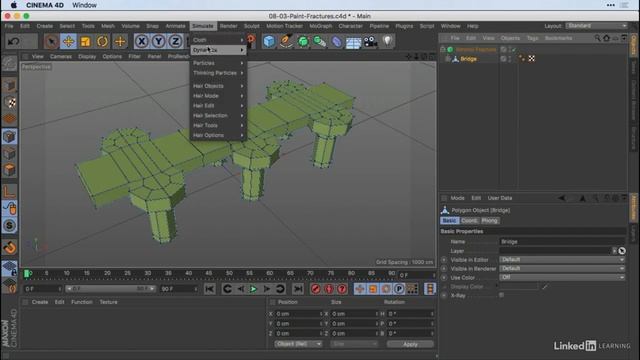Open the MoGraph menu
This screenshot has width=640, height=360.
(321, 26)
